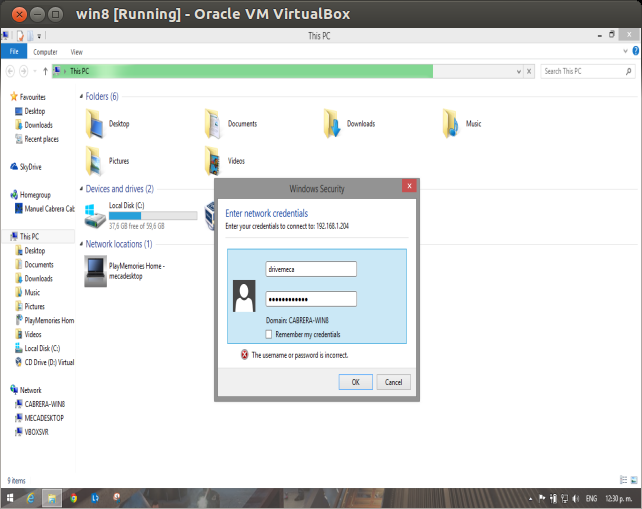
Task: Click the Network icon in sidebar
Action: [14, 389]
